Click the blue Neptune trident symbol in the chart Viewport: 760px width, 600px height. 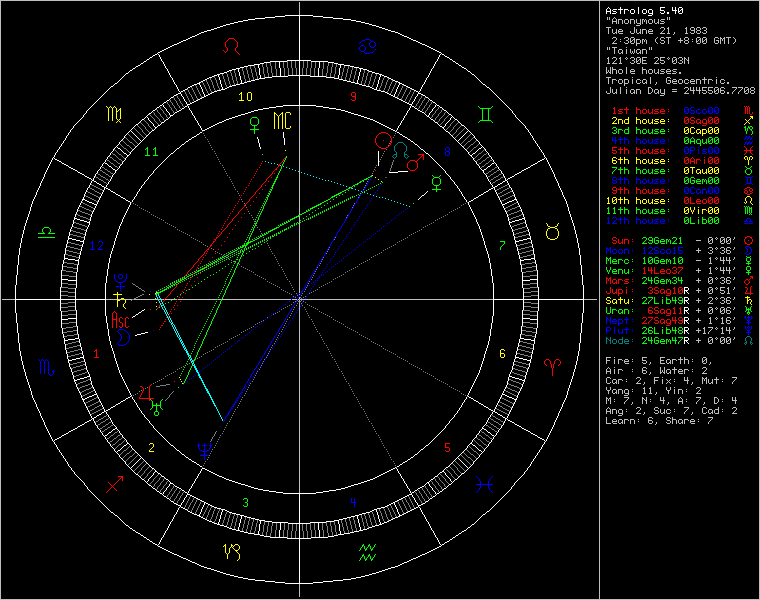pyautogui.click(x=204, y=451)
